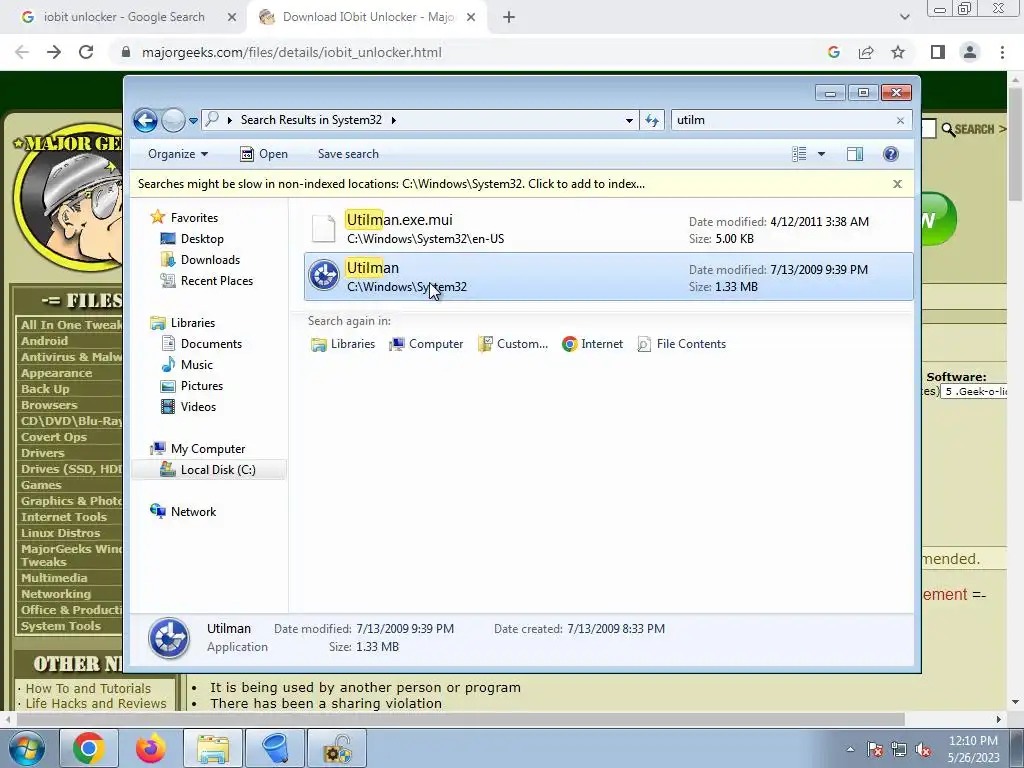Open Chrome from the taskbar
The height and width of the screenshot is (768, 1024).
click(x=89, y=748)
